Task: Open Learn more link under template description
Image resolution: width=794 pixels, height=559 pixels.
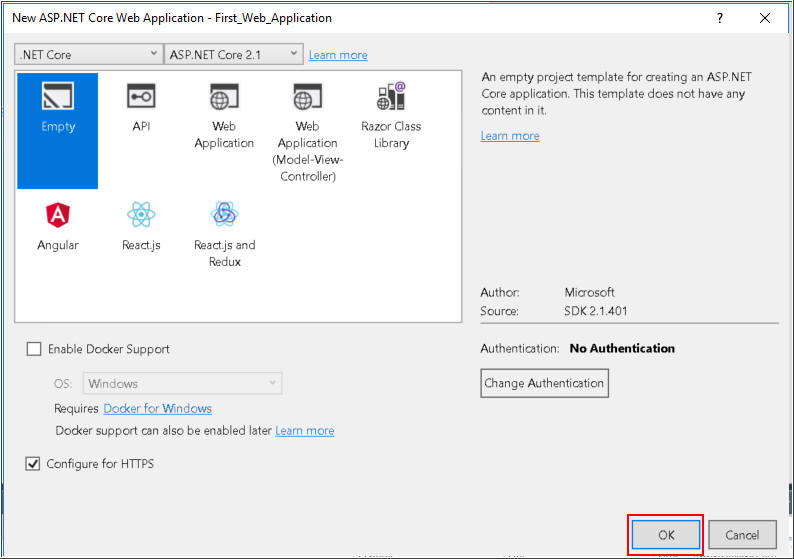Action: click(510, 136)
